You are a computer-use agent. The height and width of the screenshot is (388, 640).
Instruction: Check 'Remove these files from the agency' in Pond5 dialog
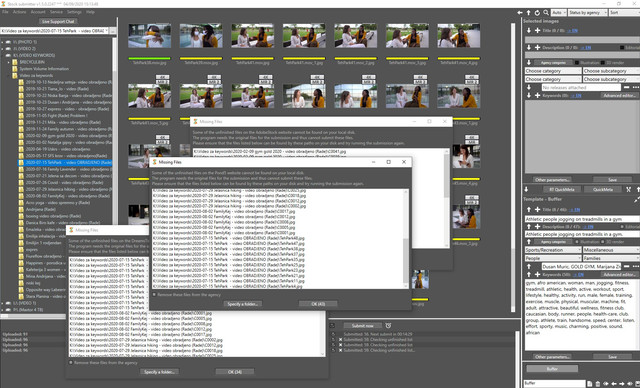(x=154, y=295)
